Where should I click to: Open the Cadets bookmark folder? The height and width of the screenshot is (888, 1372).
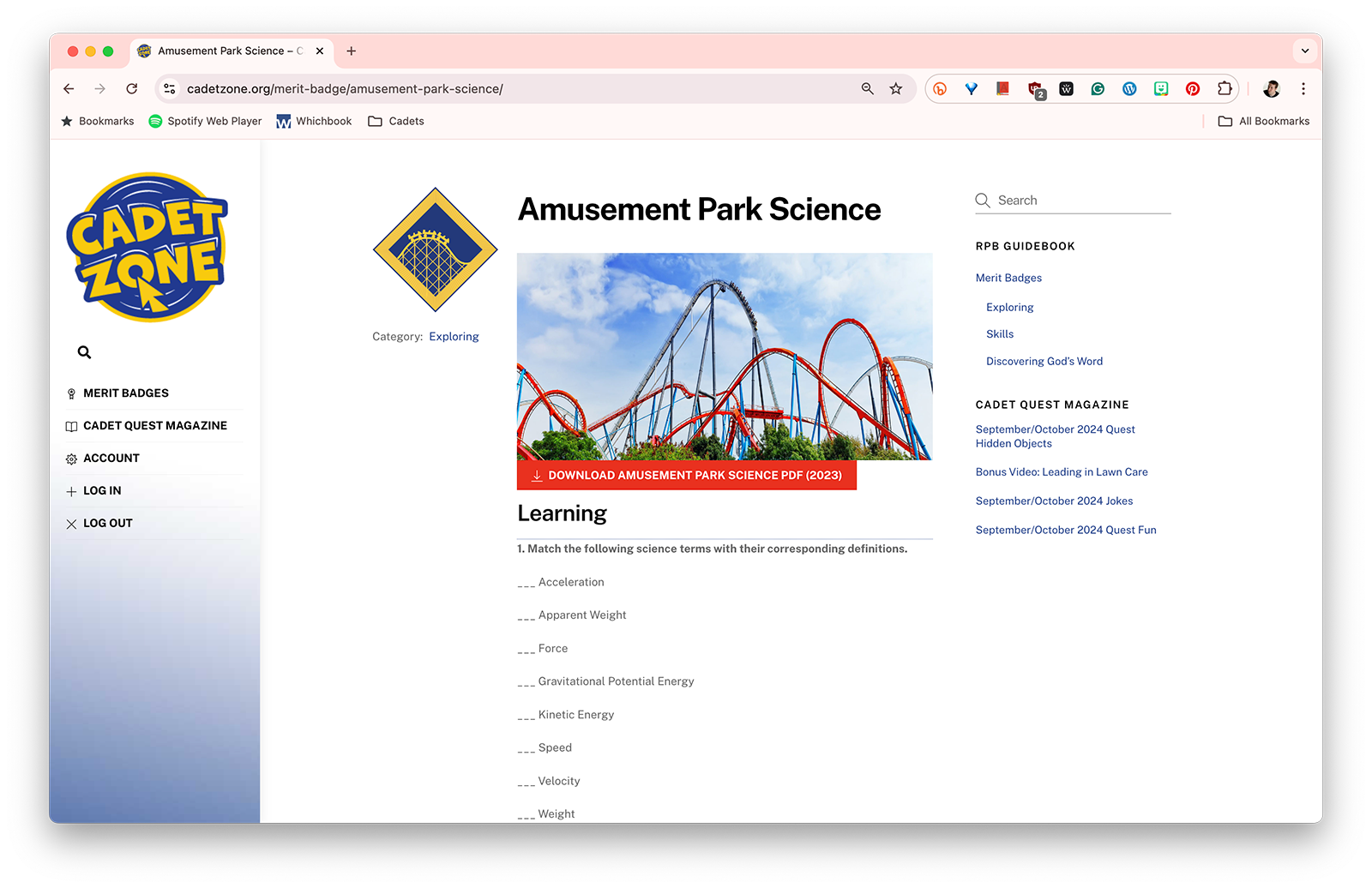(396, 122)
